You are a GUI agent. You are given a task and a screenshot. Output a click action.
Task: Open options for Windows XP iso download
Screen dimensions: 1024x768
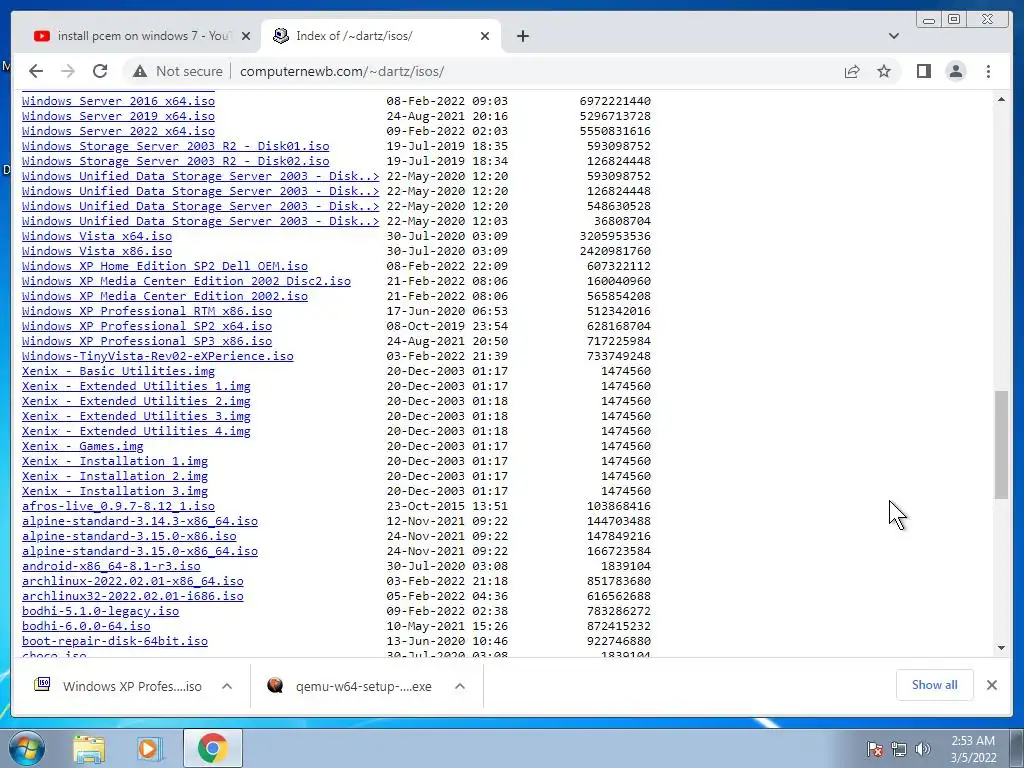click(227, 686)
